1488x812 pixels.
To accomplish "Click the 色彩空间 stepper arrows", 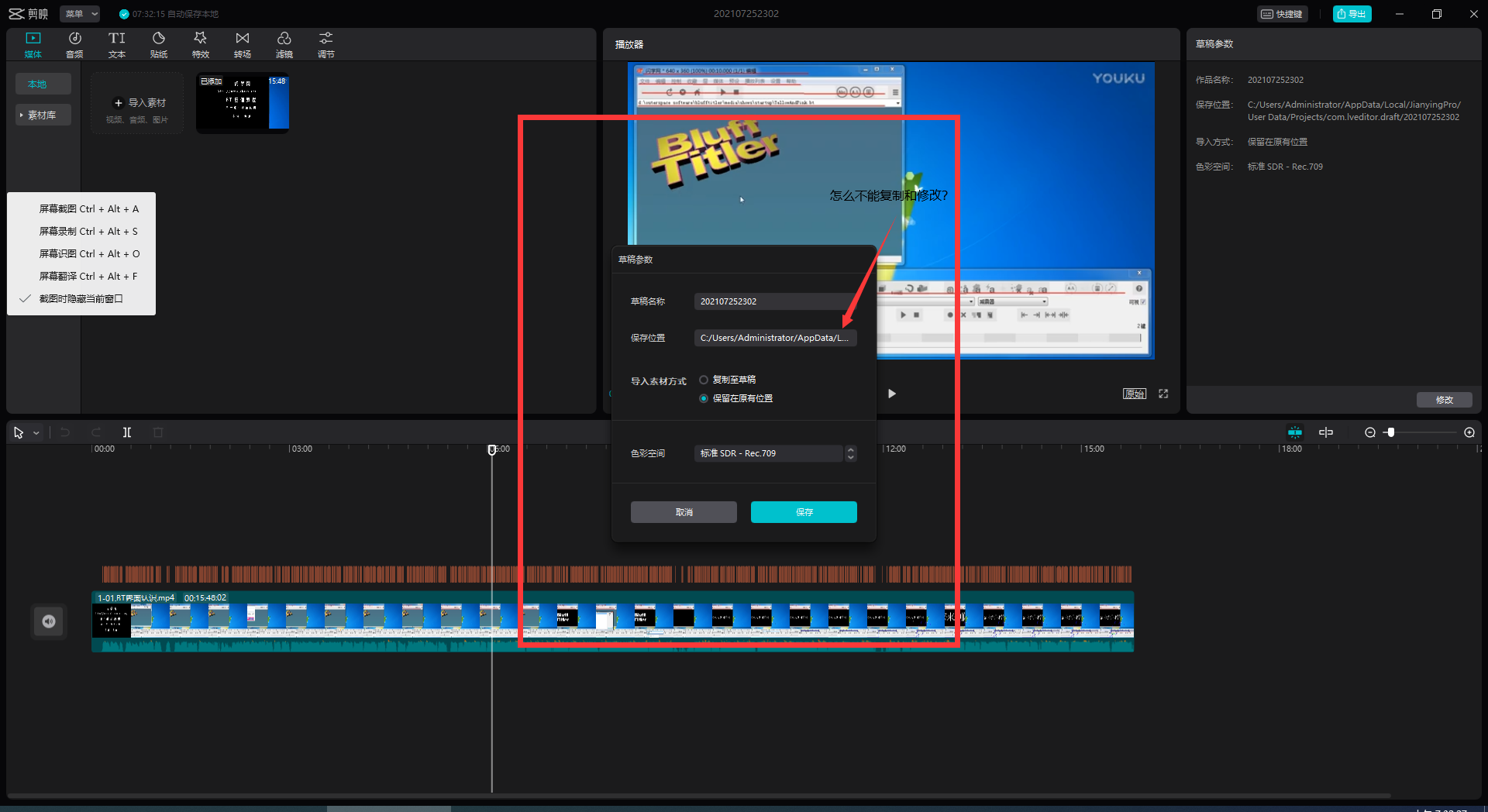I will click(851, 453).
